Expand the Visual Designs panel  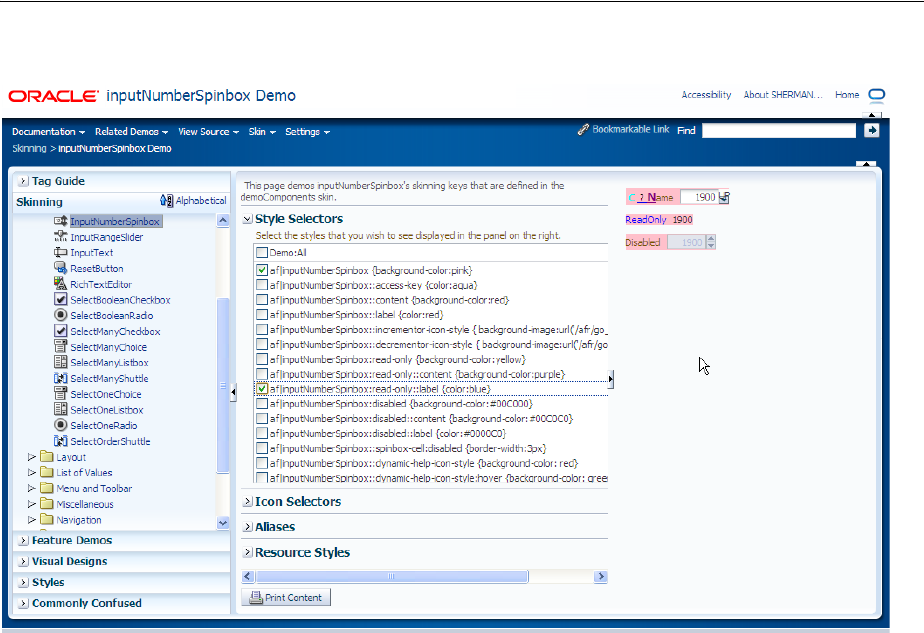(x=23, y=562)
